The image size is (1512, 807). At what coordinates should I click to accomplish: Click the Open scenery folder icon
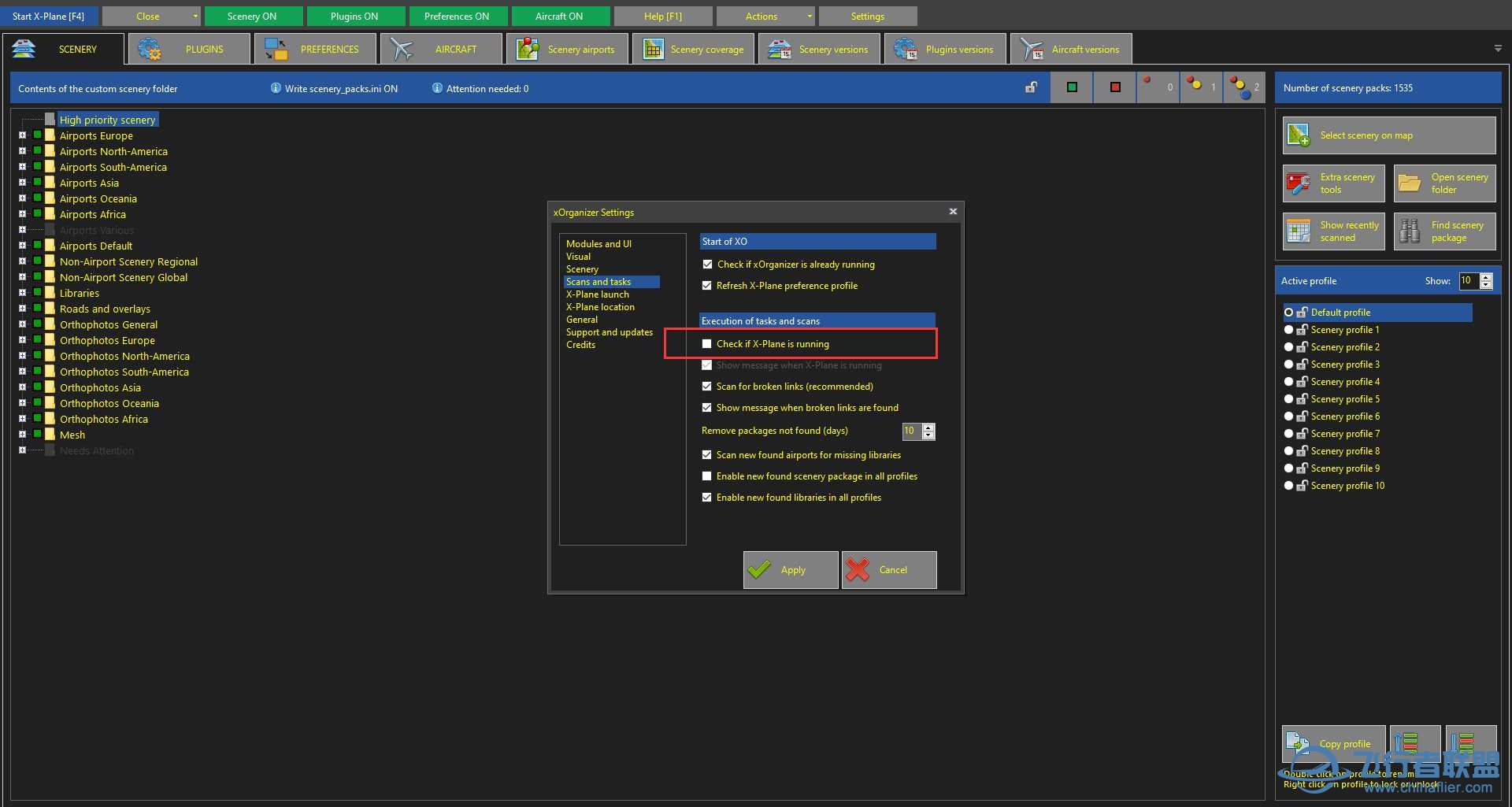coord(1410,183)
